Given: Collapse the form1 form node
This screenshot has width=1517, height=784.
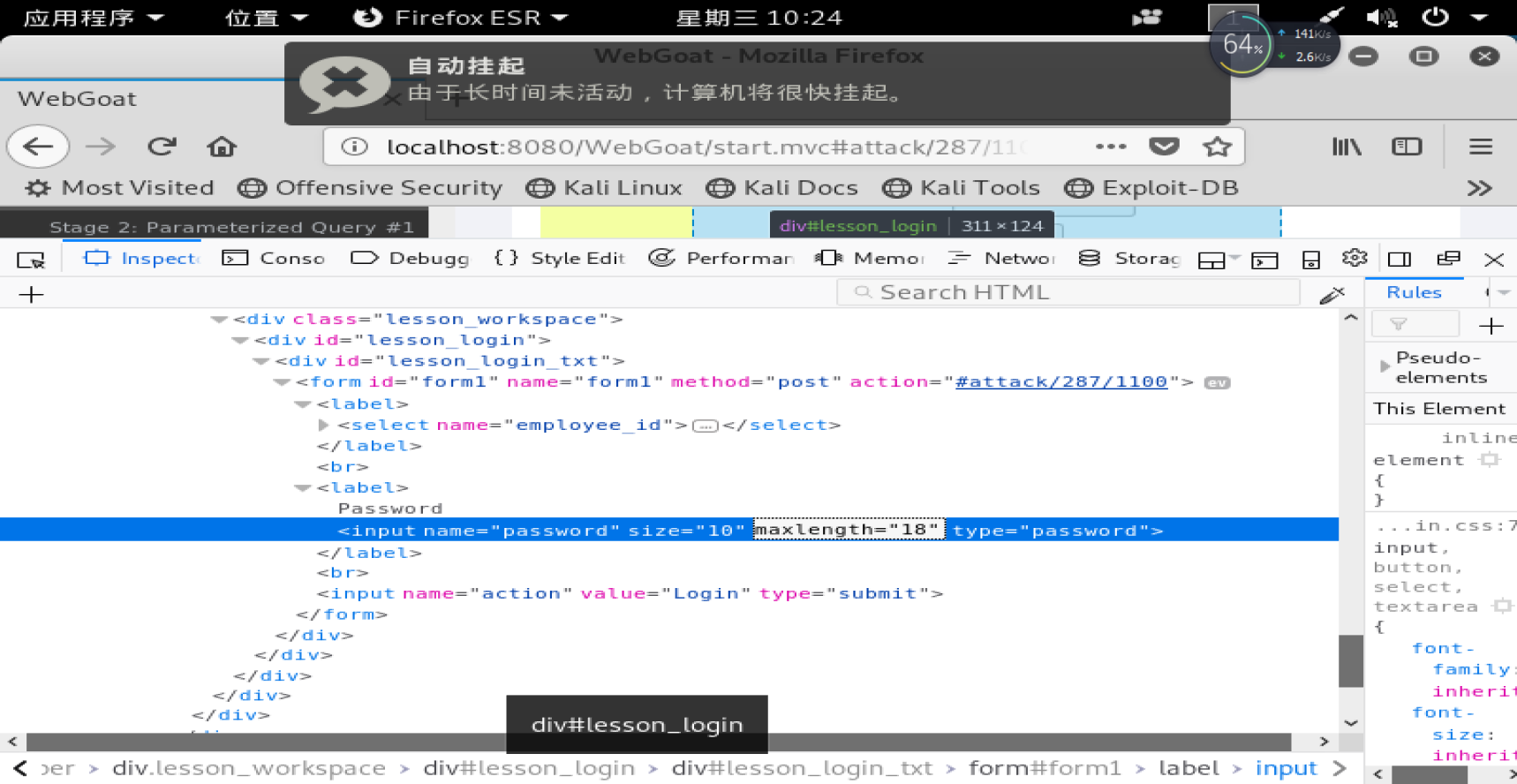Looking at the screenshot, I should pyautogui.click(x=283, y=382).
